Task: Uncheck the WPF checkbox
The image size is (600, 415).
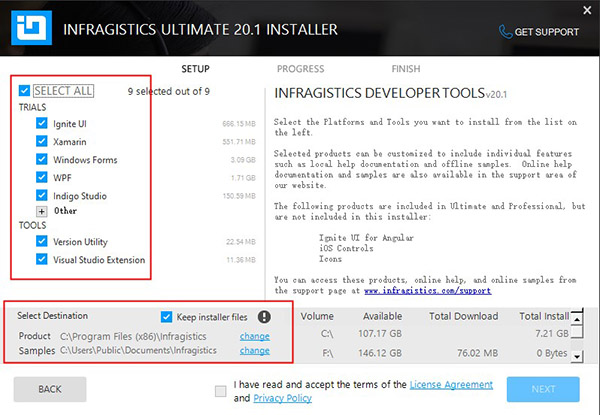Action: point(42,177)
